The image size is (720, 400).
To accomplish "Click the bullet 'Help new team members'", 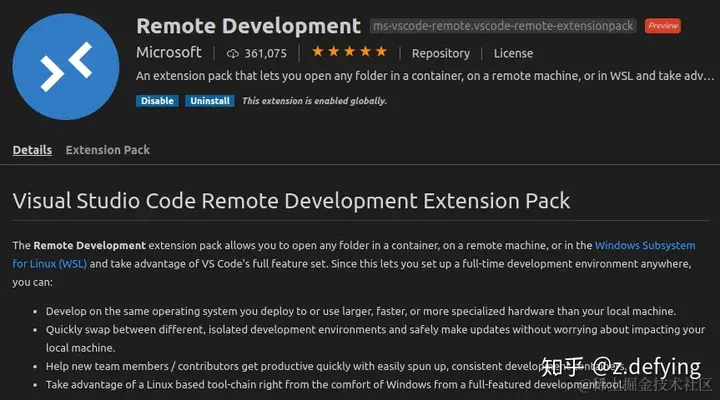I will pyautogui.click(x=335, y=366).
